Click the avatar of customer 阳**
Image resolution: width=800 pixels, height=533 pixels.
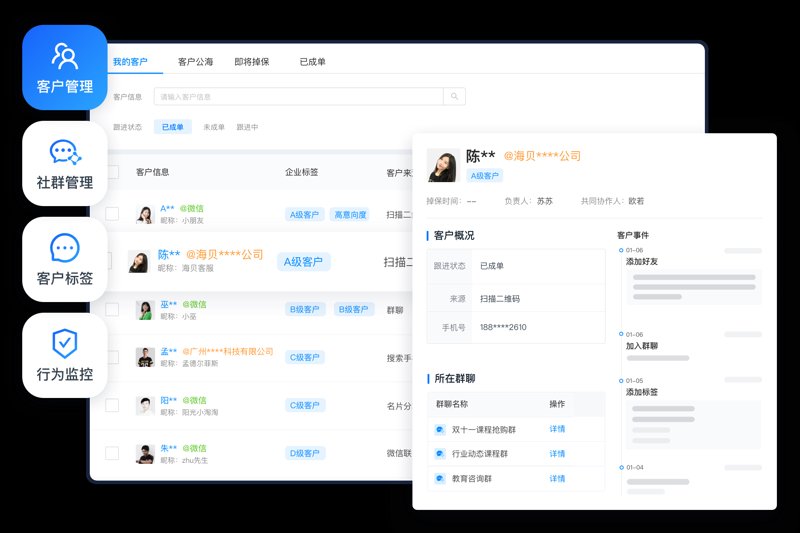[145, 405]
